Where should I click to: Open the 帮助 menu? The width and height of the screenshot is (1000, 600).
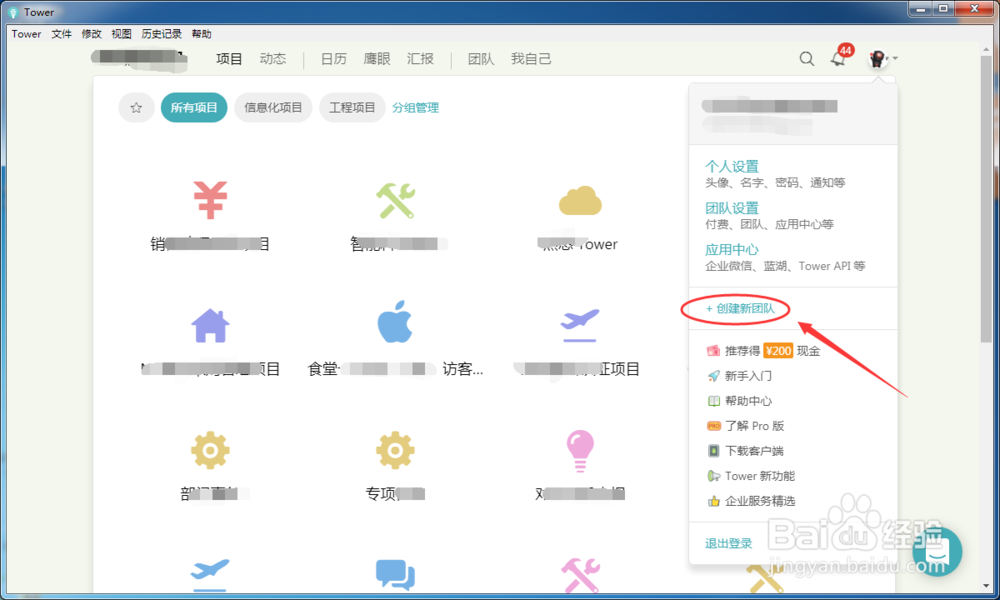pos(202,34)
